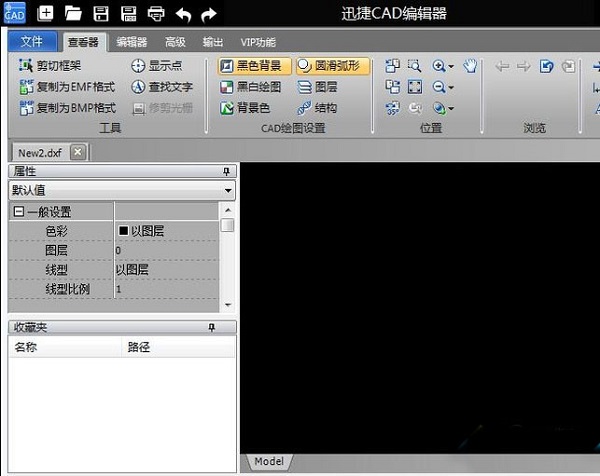Select the 色彩 property row label
The image size is (600, 476).
(x=57, y=231)
